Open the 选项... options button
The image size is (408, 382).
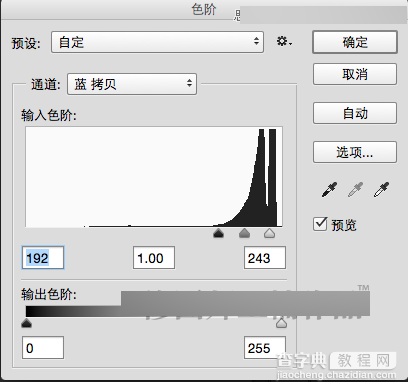point(355,152)
